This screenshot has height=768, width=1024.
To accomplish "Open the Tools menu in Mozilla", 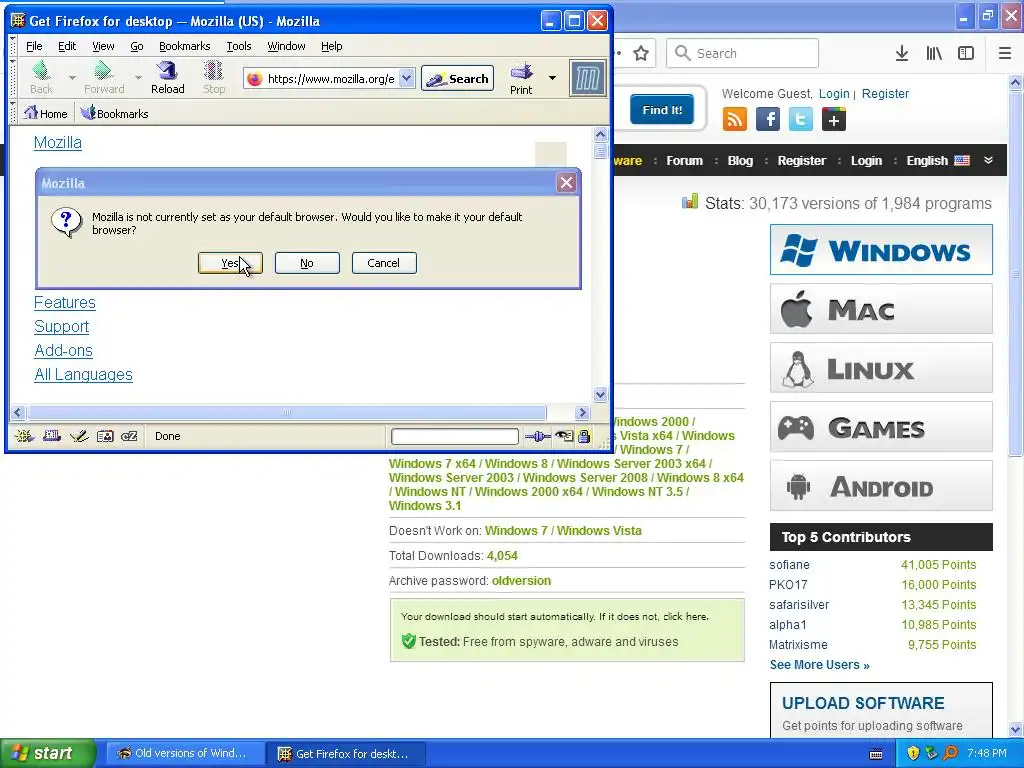I will (x=239, y=46).
